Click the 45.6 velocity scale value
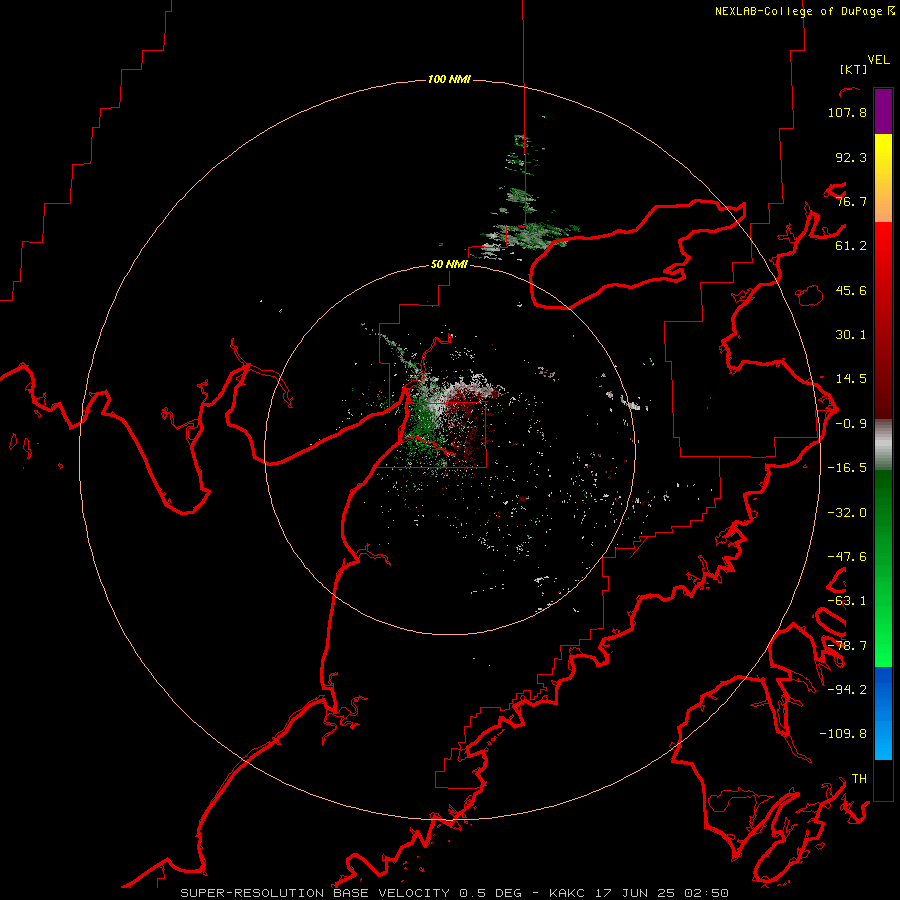This screenshot has height=900, width=900. tap(851, 290)
